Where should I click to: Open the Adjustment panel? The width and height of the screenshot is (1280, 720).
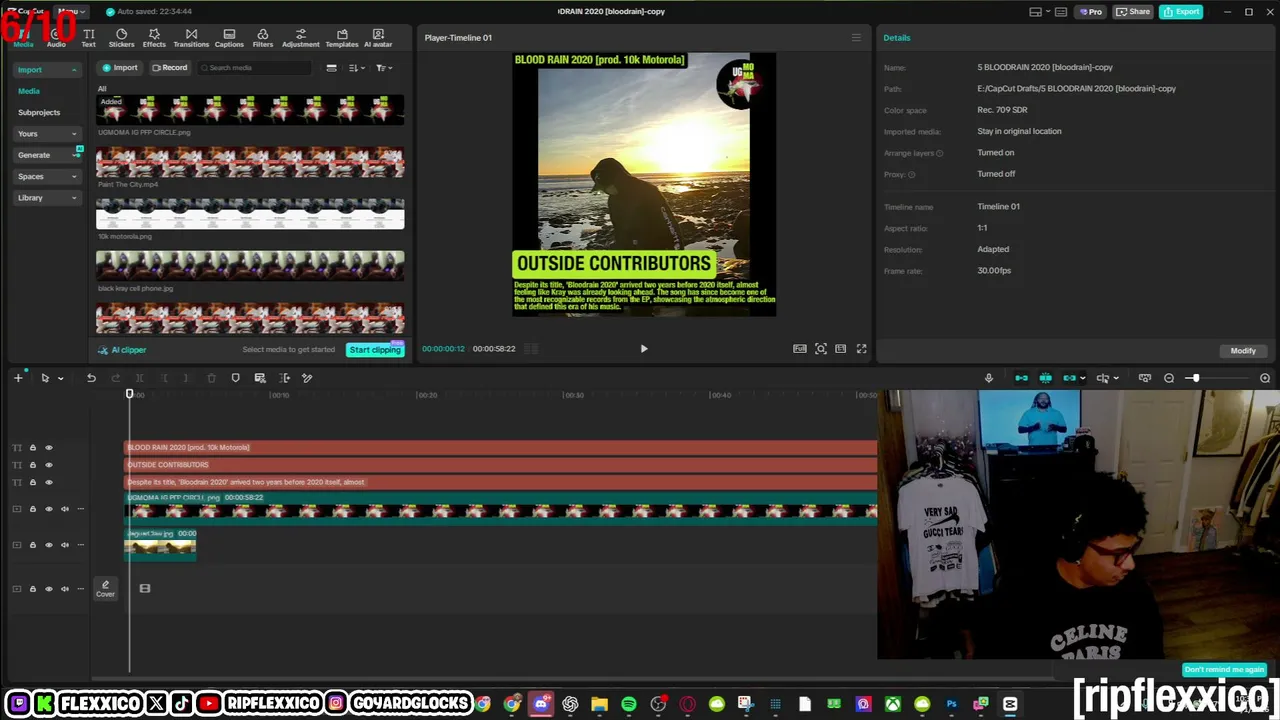(300, 38)
